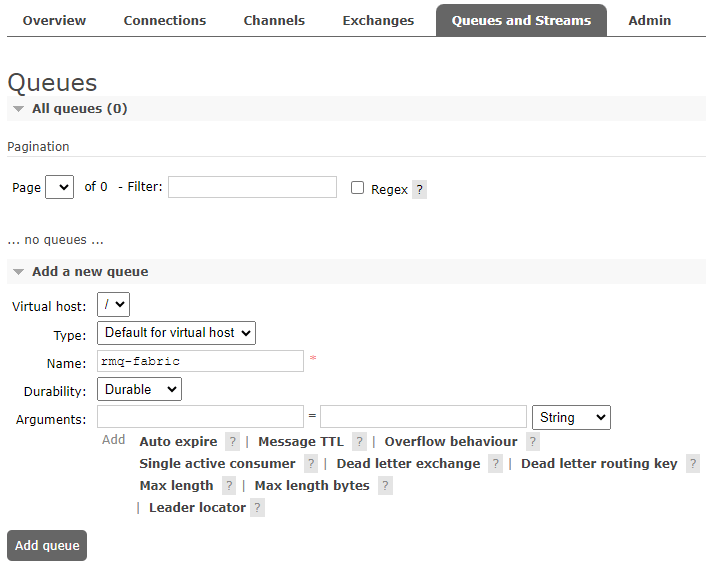
Task: Open the Durability dropdown
Action: (x=139, y=389)
